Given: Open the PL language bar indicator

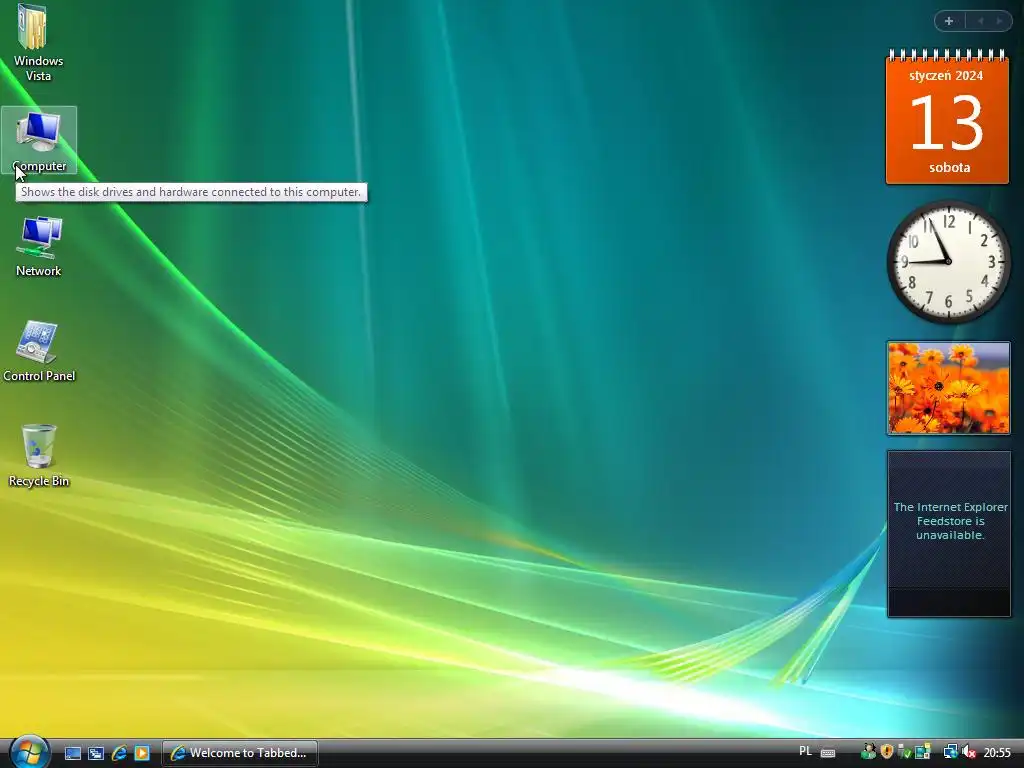Looking at the screenshot, I should point(805,752).
